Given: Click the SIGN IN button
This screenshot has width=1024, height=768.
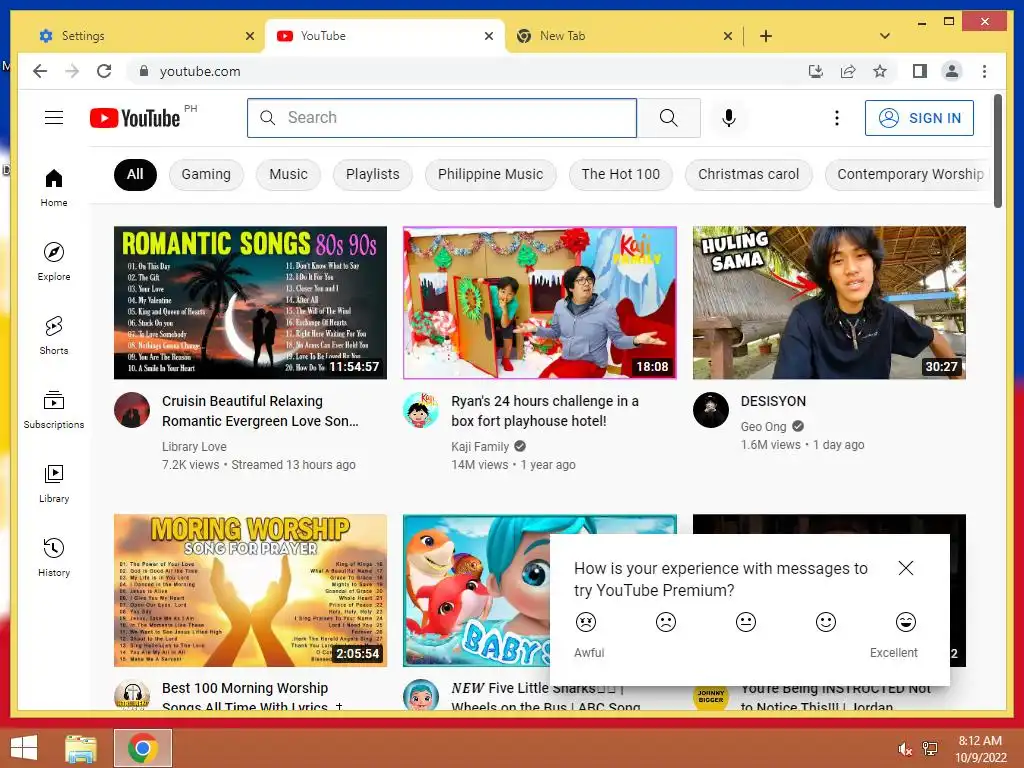Looking at the screenshot, I should click(919, 118).
